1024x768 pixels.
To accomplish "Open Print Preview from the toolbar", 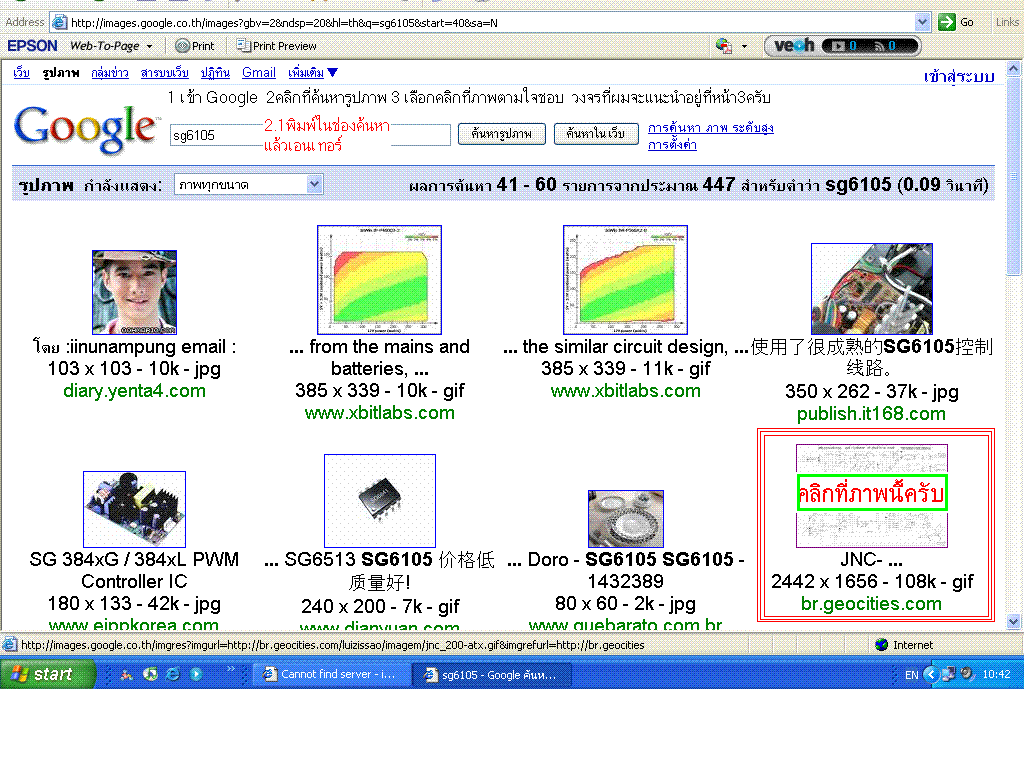I will point(276,46).
